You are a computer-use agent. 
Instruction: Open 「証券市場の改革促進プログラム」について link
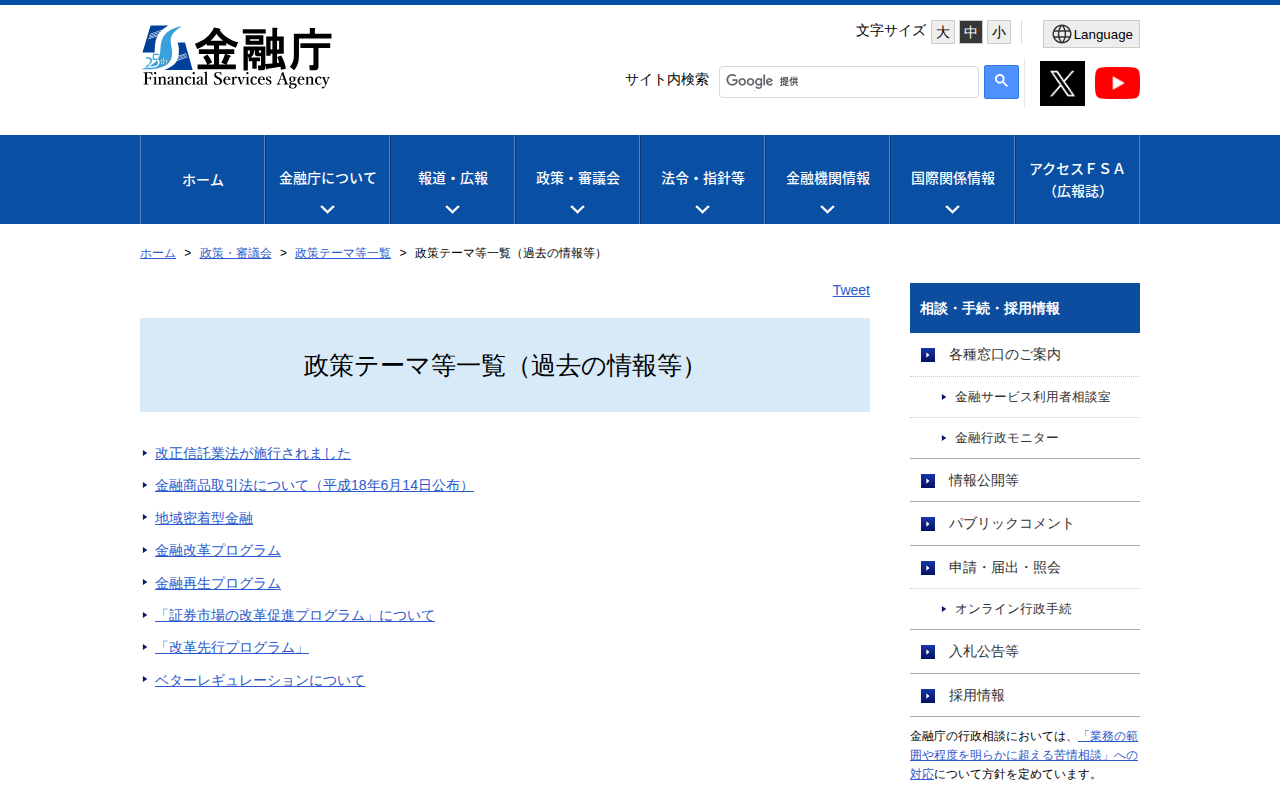(x=295, y=615)
